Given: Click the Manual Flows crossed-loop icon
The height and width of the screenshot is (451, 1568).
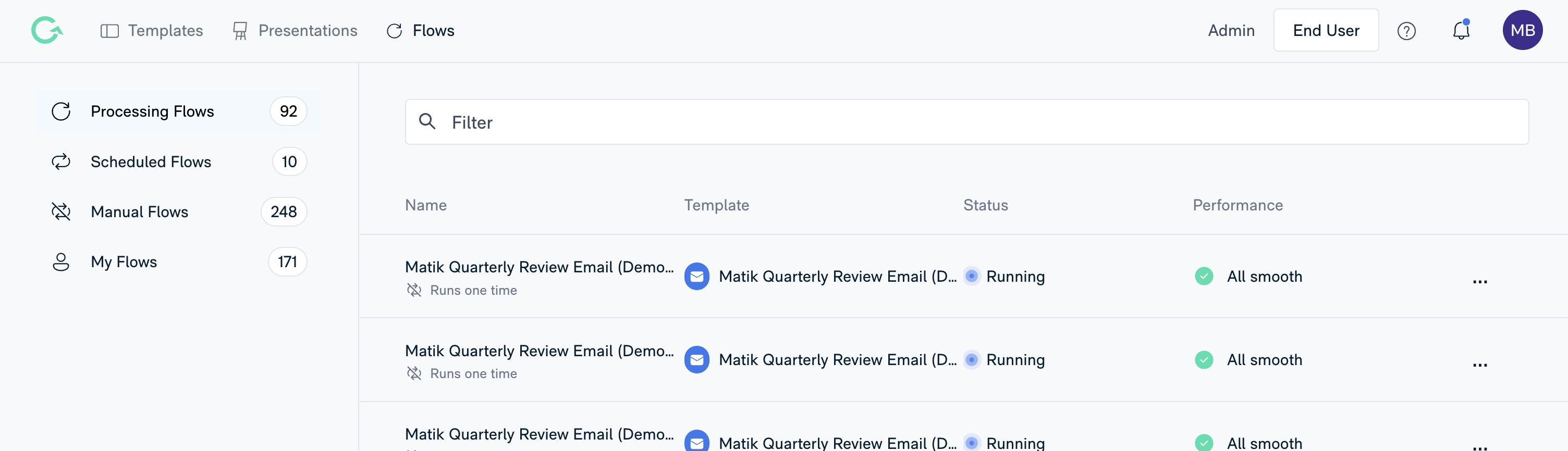Looking at the screenshot, I should (61, 211).
